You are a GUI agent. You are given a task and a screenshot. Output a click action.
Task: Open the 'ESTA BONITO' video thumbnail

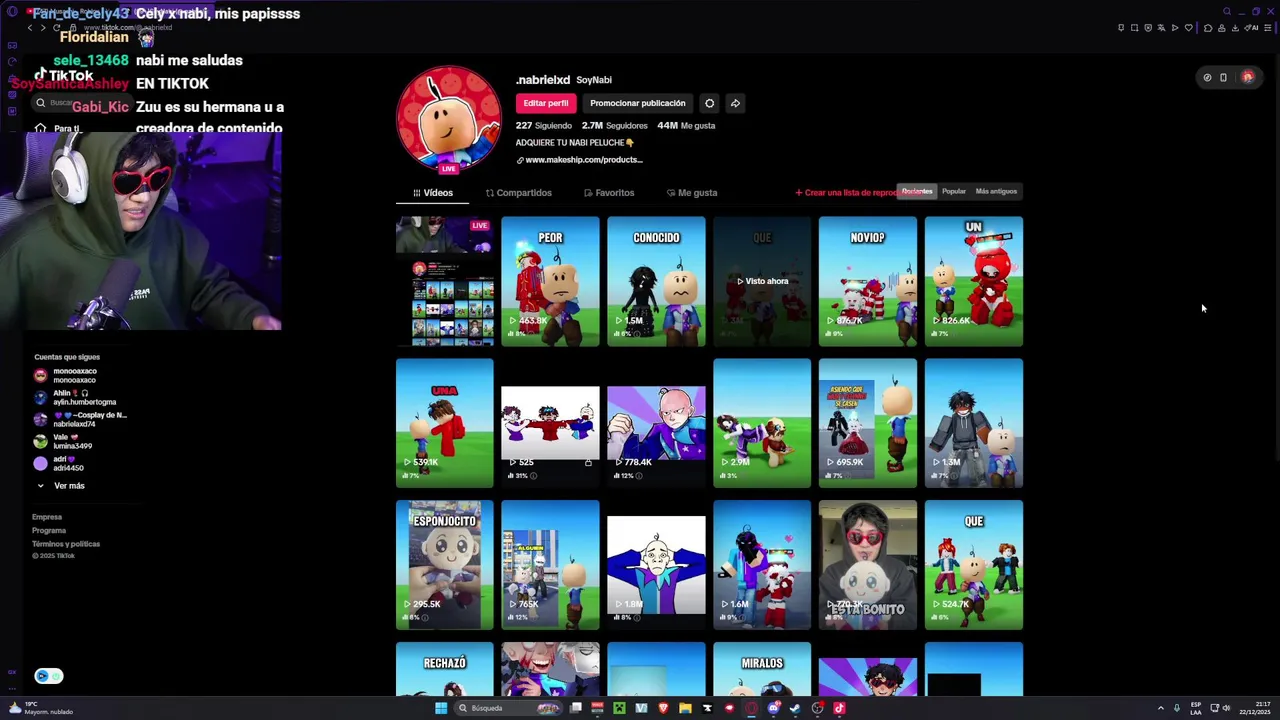(868, 565)
